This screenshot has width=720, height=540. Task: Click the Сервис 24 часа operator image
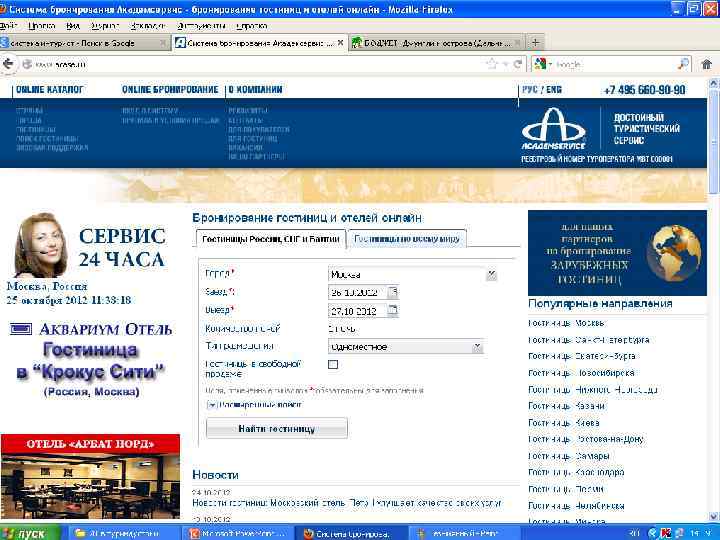click(x=40, y=246)
